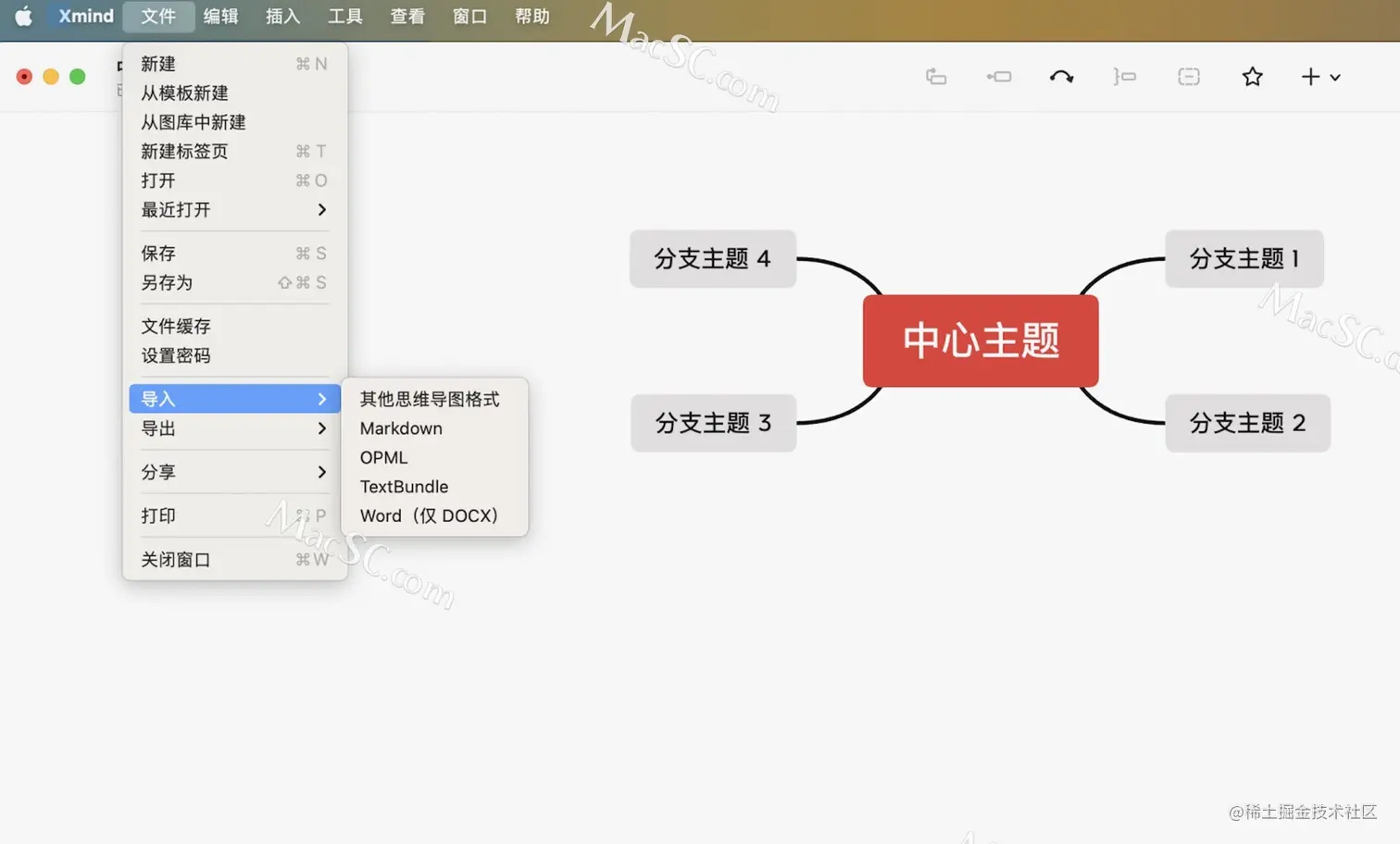Import a Markdown file
The image size is (1400, 844).
434,428
